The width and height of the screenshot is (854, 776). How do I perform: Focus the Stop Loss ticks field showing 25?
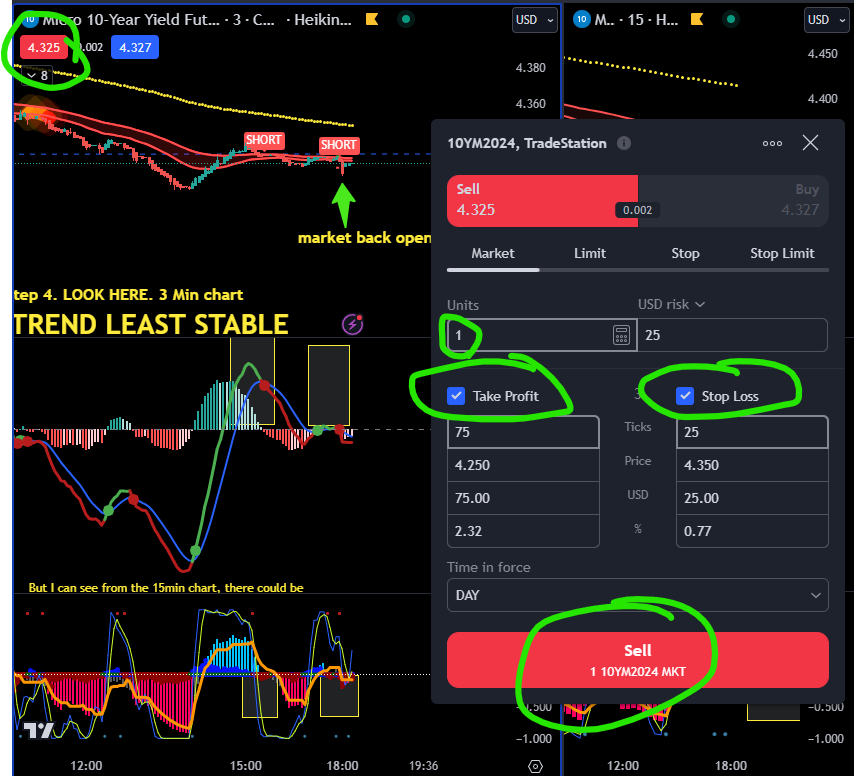pyautogui.click(x=752, y=432)
